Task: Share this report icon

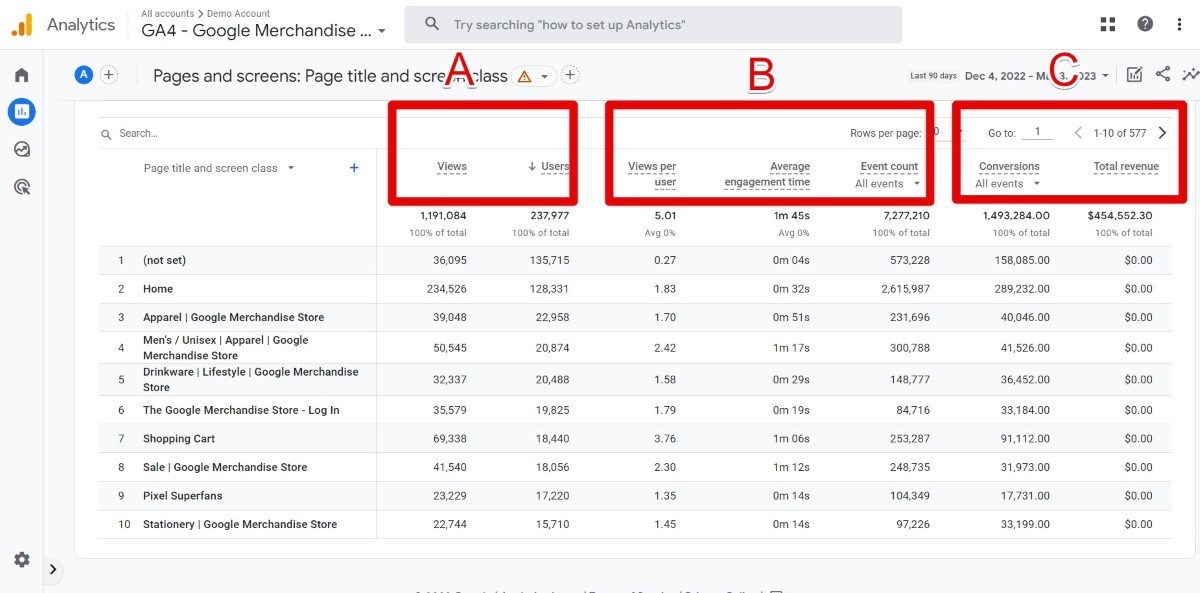Action: (1163, 74)
